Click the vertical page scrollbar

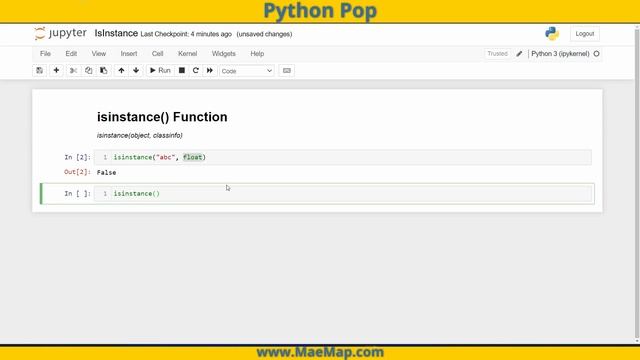pos(637,184)
